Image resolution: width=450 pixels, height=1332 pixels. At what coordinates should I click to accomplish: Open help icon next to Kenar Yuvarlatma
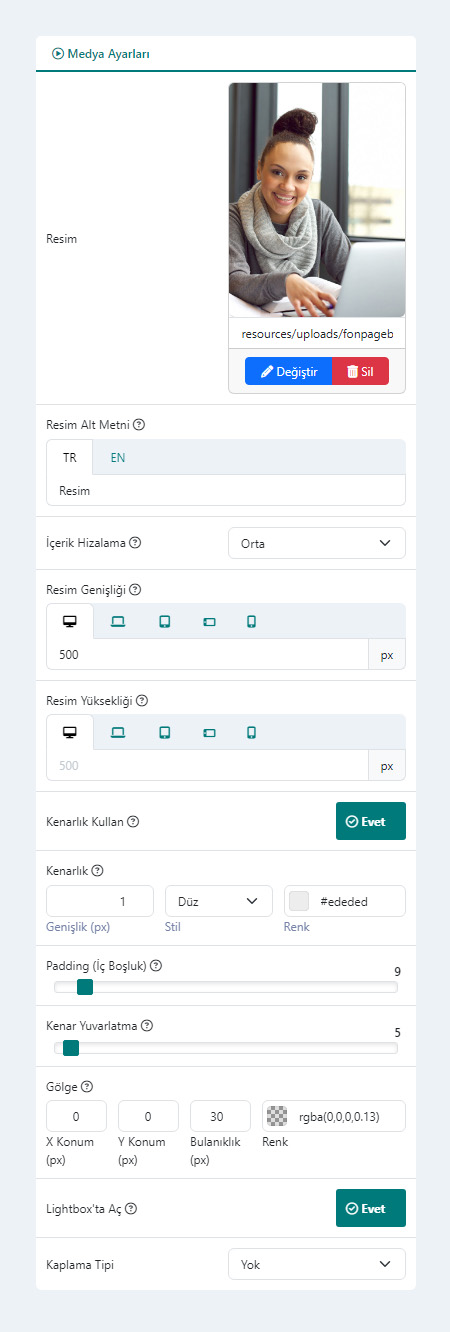coord(147,1025)
